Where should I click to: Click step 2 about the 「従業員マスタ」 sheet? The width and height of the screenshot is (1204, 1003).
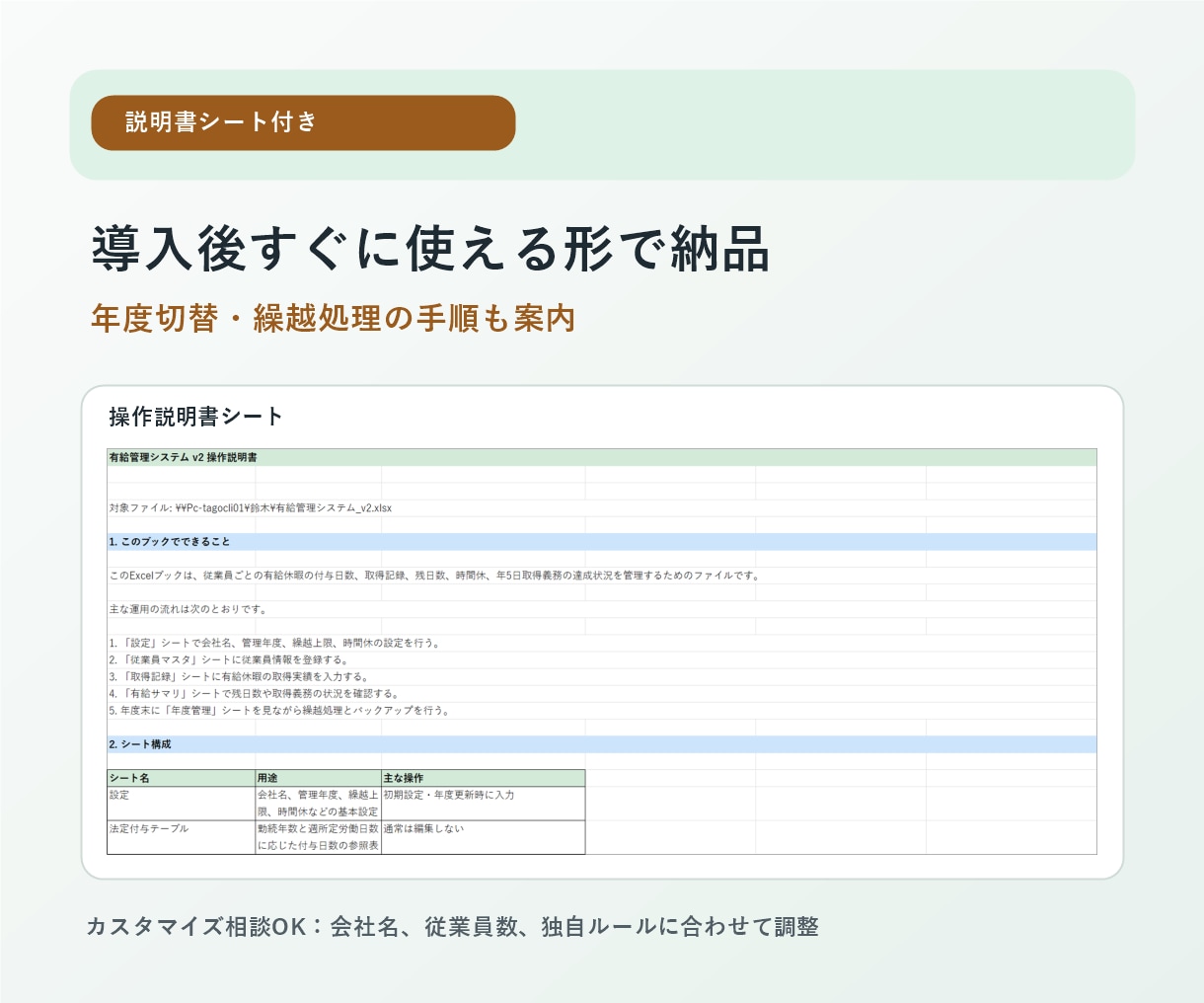click(229, 659)
